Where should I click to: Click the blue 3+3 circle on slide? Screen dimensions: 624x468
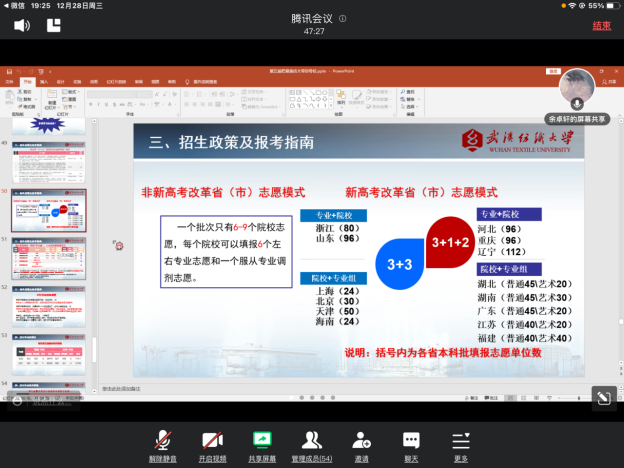(402, 264)
